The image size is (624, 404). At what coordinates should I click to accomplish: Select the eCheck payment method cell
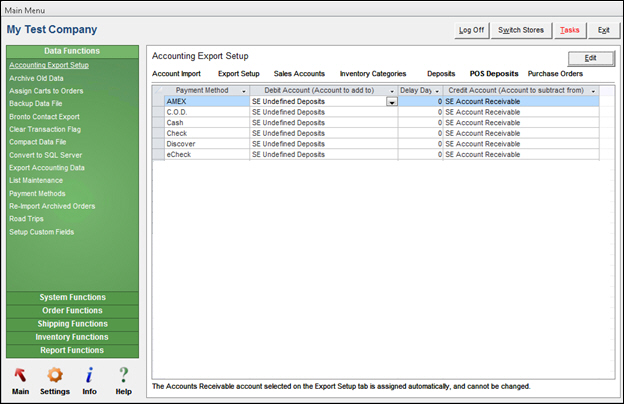point(207,154)
